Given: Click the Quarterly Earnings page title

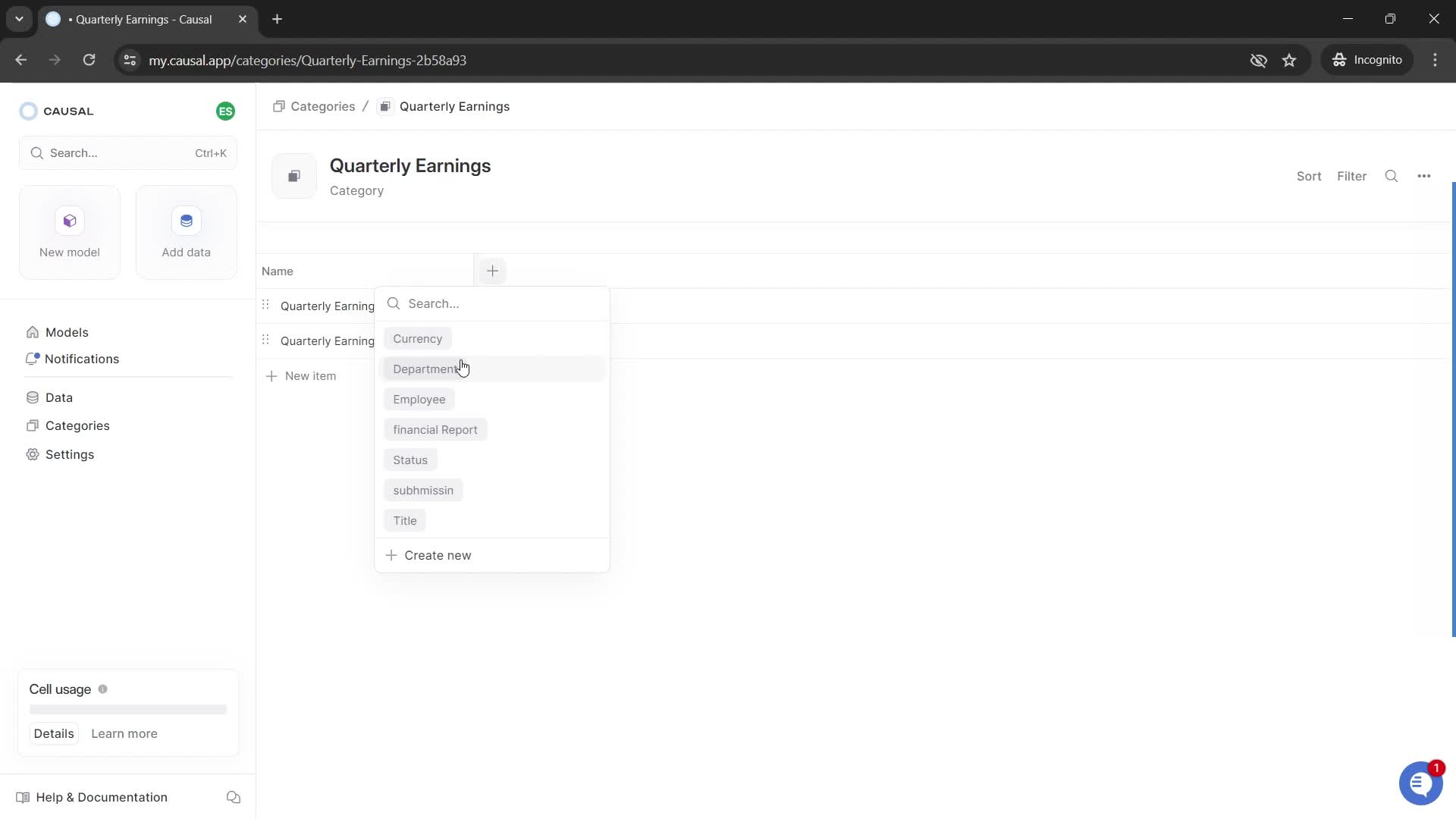Looking at the screenshot, I should tap(410, 166).
